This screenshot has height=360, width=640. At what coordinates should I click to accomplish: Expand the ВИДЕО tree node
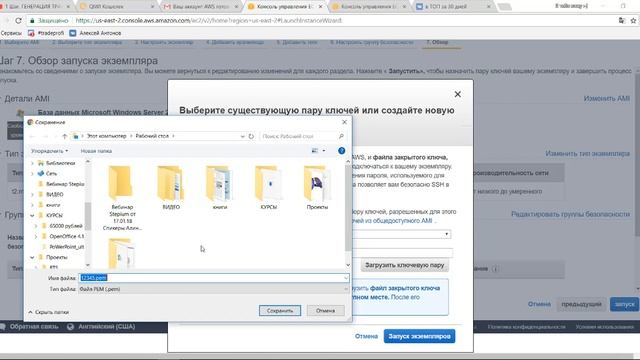(x=32, y=195)
